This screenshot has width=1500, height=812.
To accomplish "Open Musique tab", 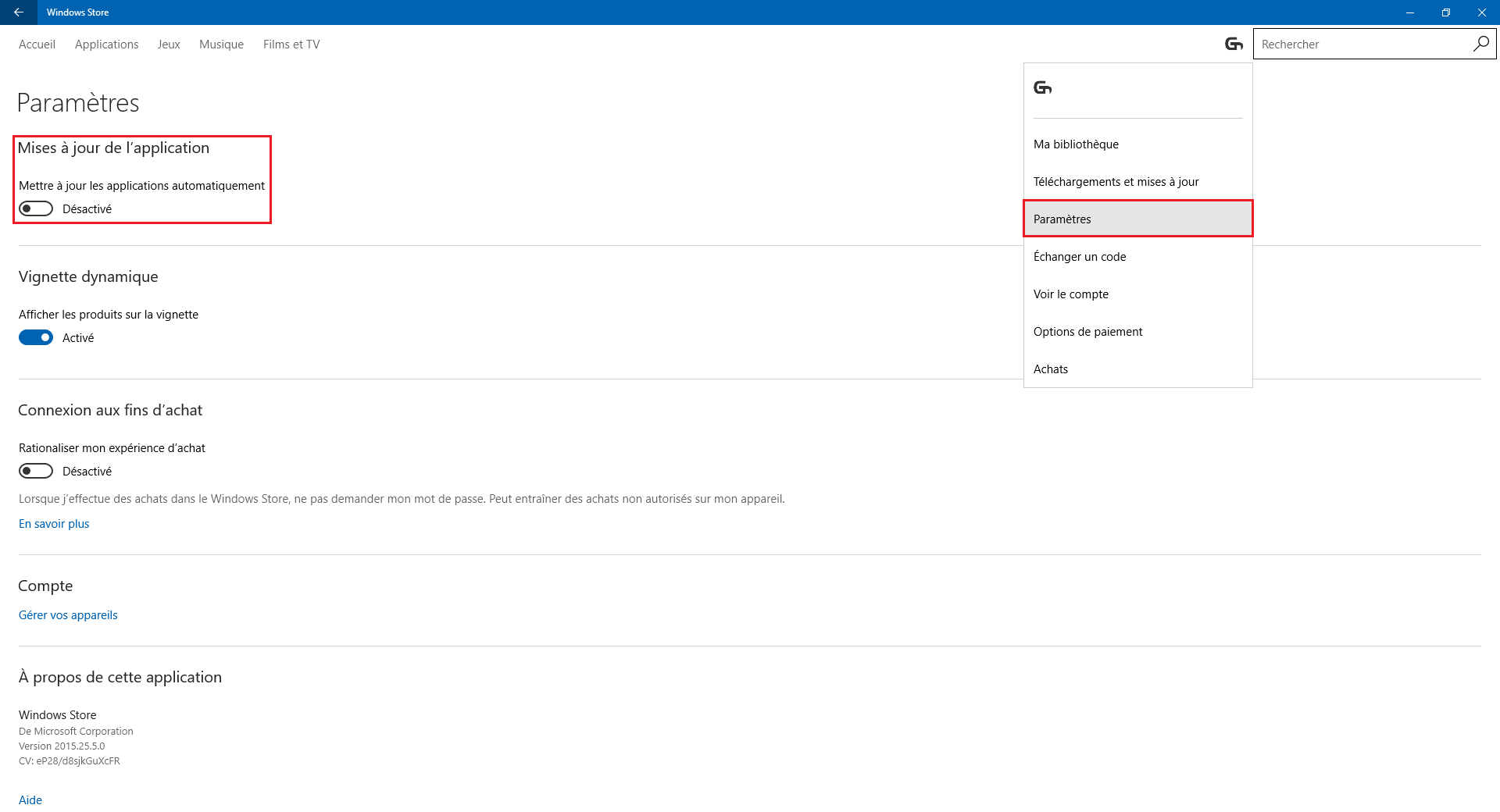I will [221, 45].
